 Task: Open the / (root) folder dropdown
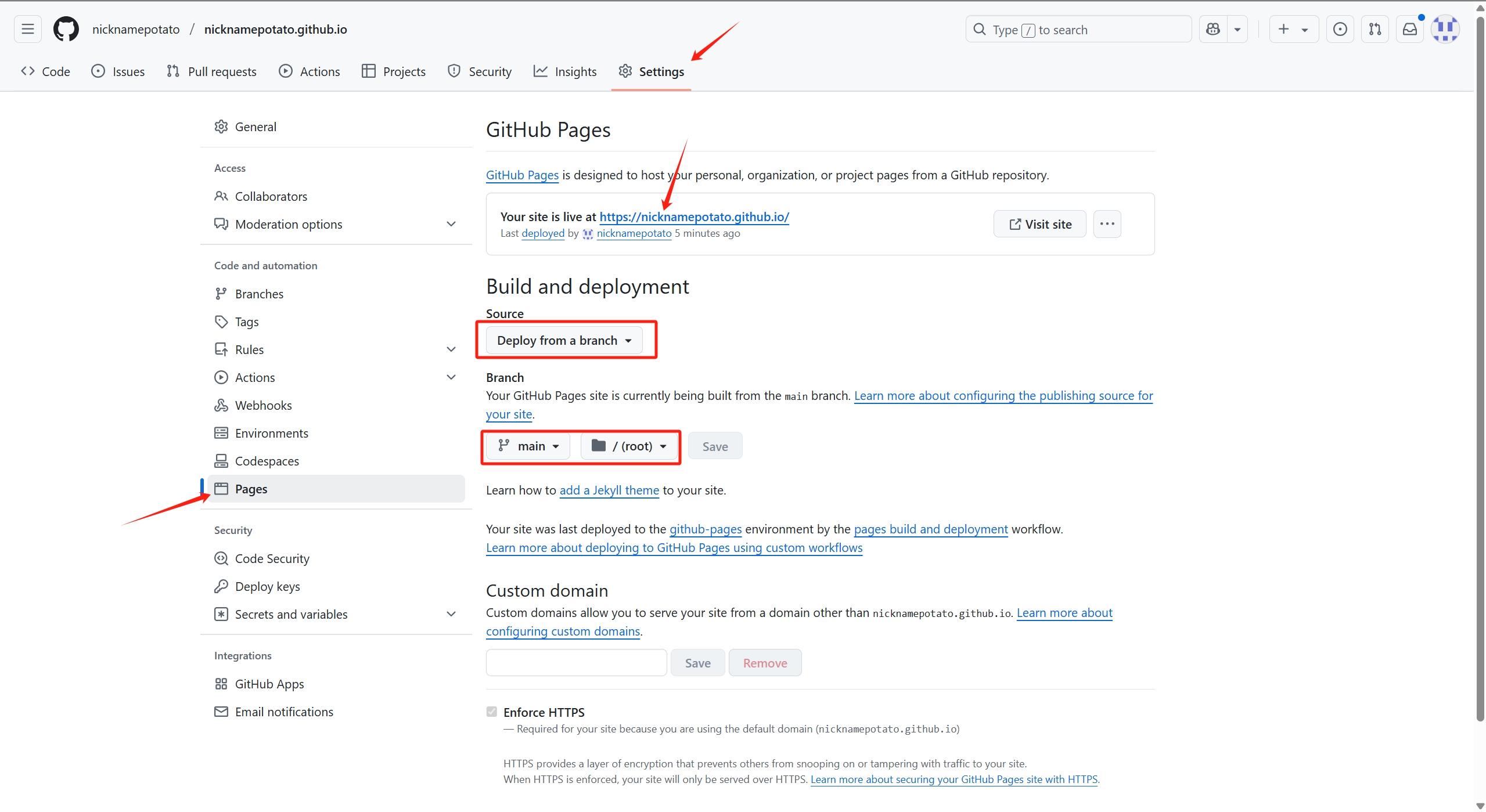pos(629,446)
